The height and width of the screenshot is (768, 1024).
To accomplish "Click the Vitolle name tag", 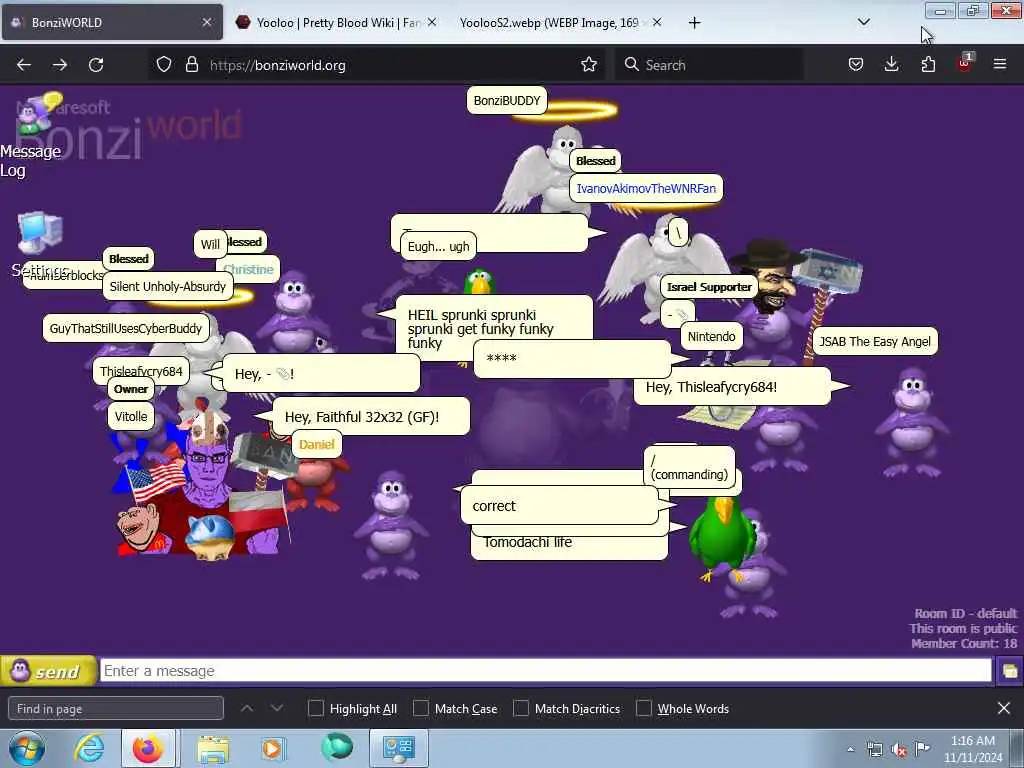I will tap(131, 416).
